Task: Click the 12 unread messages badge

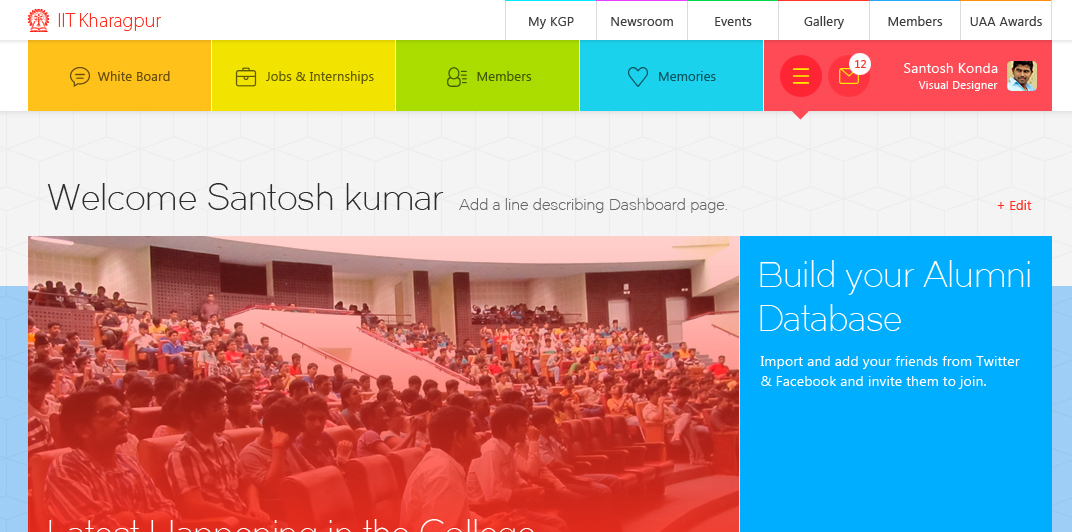Action: (860, 64)
